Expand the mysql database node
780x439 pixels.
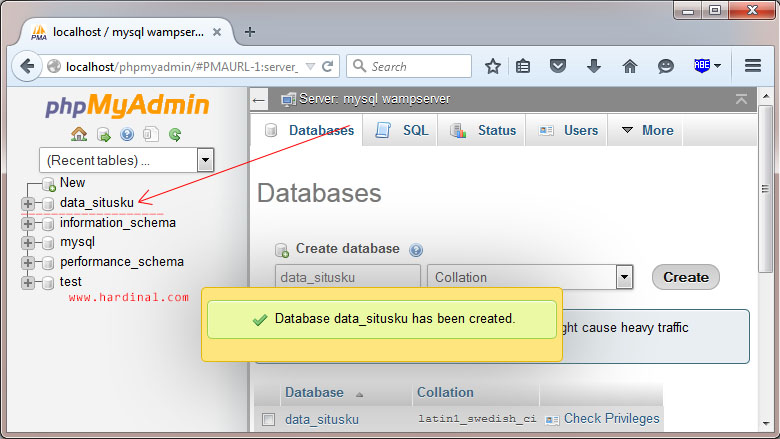tap(28, 243)
